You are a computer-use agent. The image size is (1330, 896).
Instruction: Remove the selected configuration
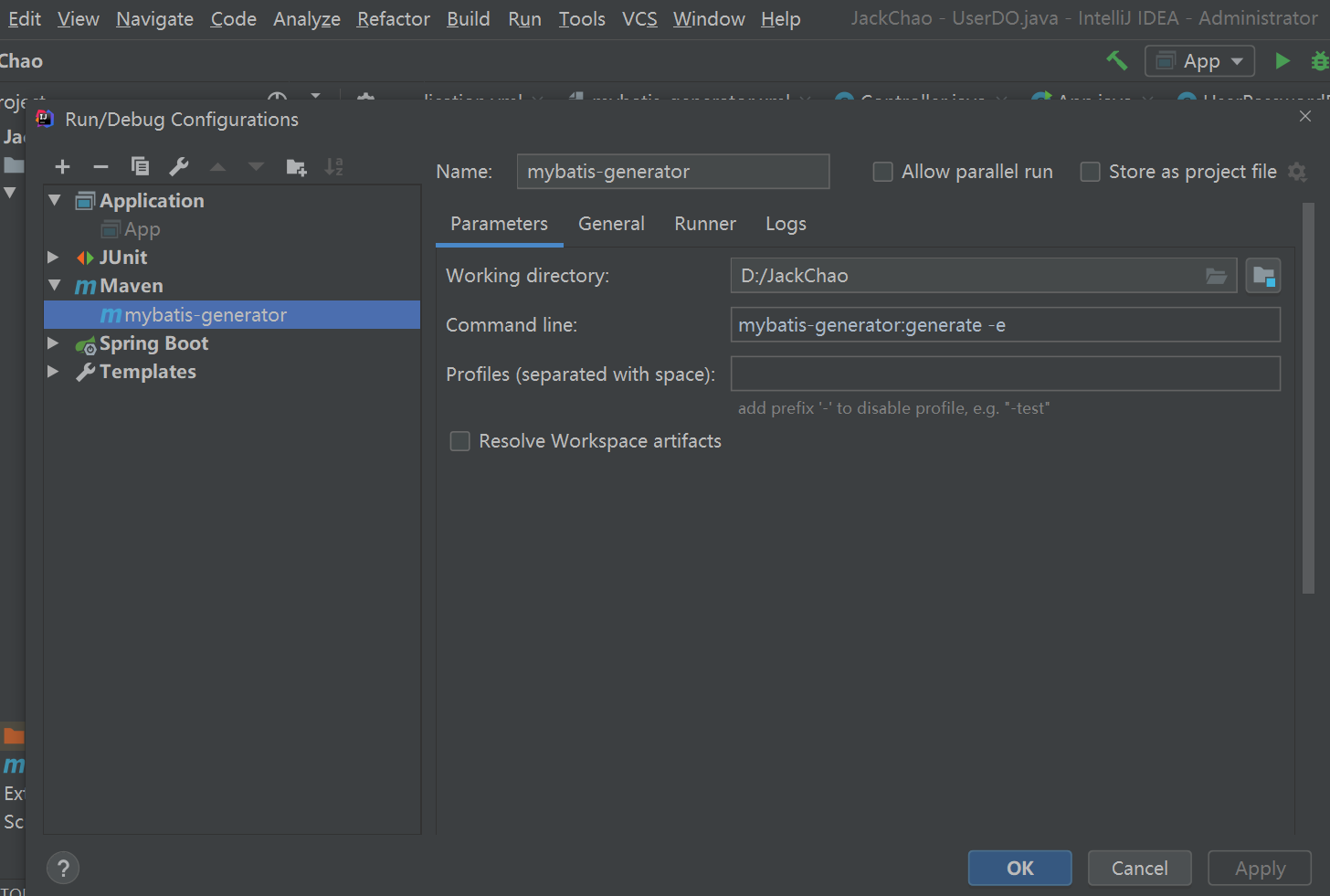click(101, 167)
